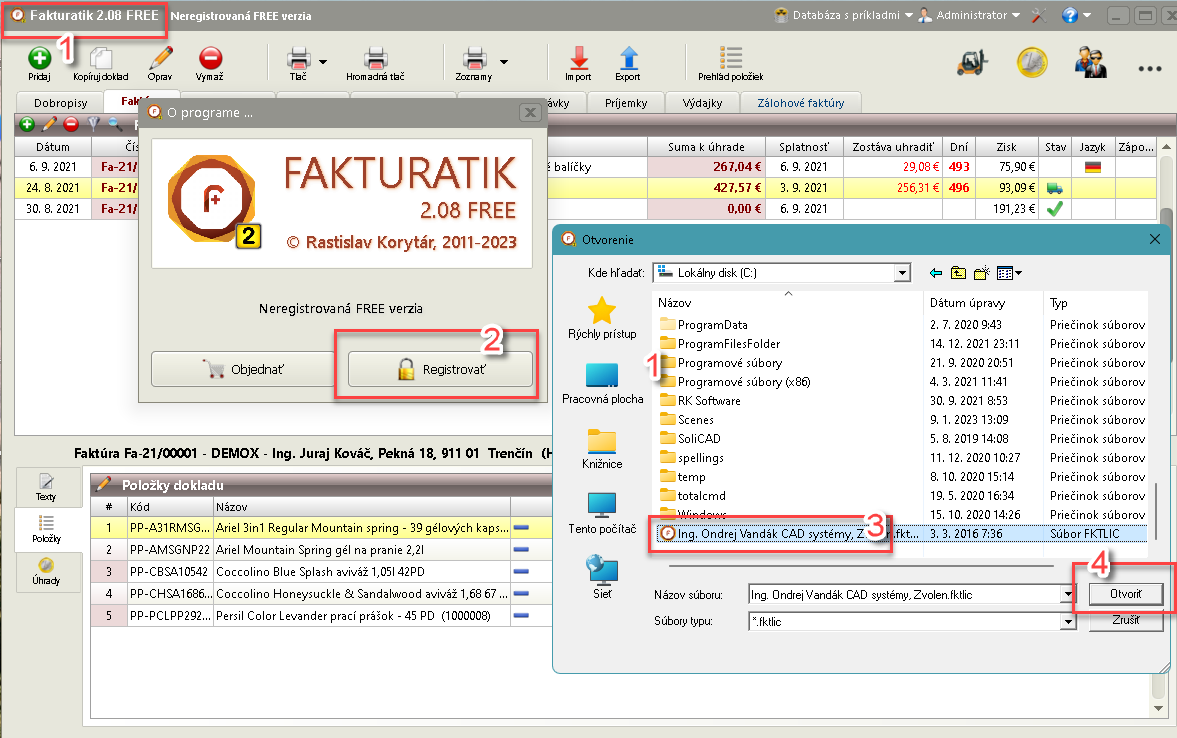Open Prehľad položiek list icon
The width and height of the screenshot is (1177, 738).
tap(730, 59)
